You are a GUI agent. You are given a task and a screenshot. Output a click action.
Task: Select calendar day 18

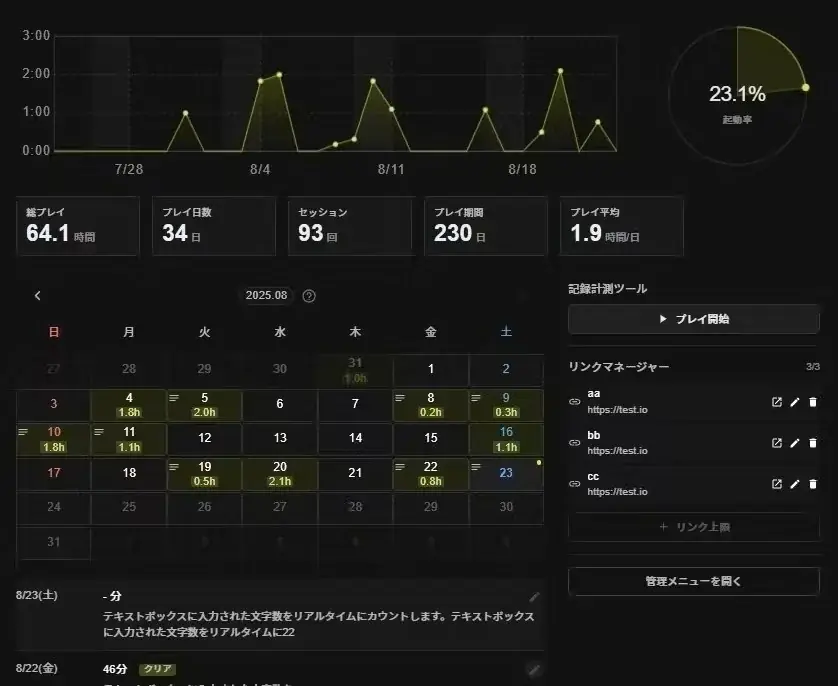[129, 474]
